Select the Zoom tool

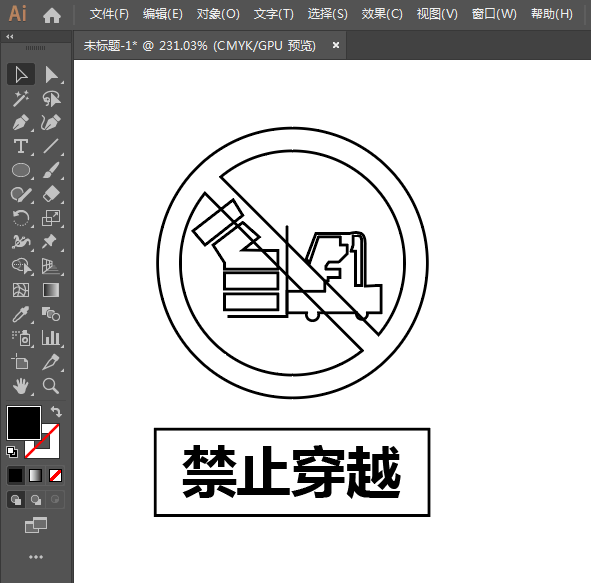pos(51,386)
